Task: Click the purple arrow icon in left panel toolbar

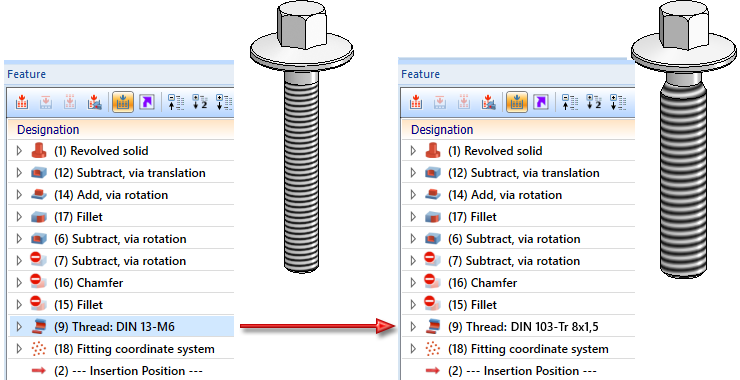Action: tap(147, 102)
